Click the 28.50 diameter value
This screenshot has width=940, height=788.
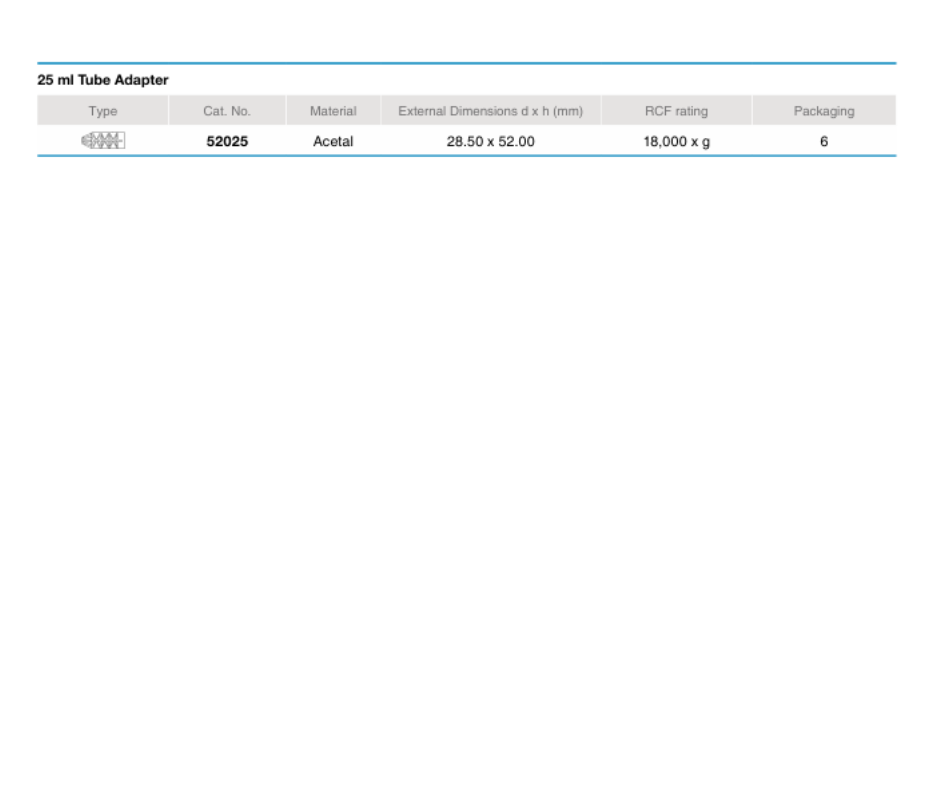tap(464, 142)
